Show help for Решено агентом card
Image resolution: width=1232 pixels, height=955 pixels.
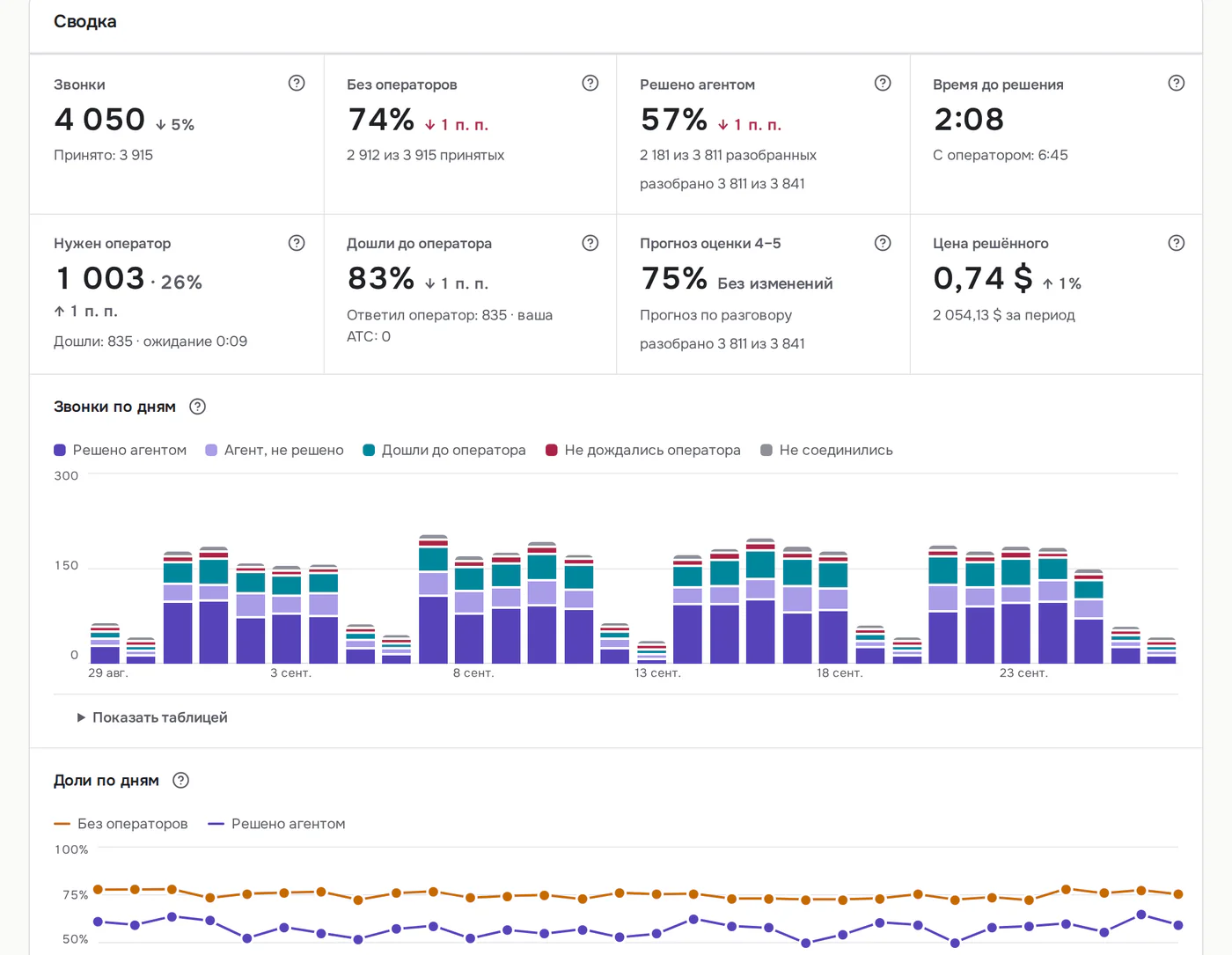point(883,84)
